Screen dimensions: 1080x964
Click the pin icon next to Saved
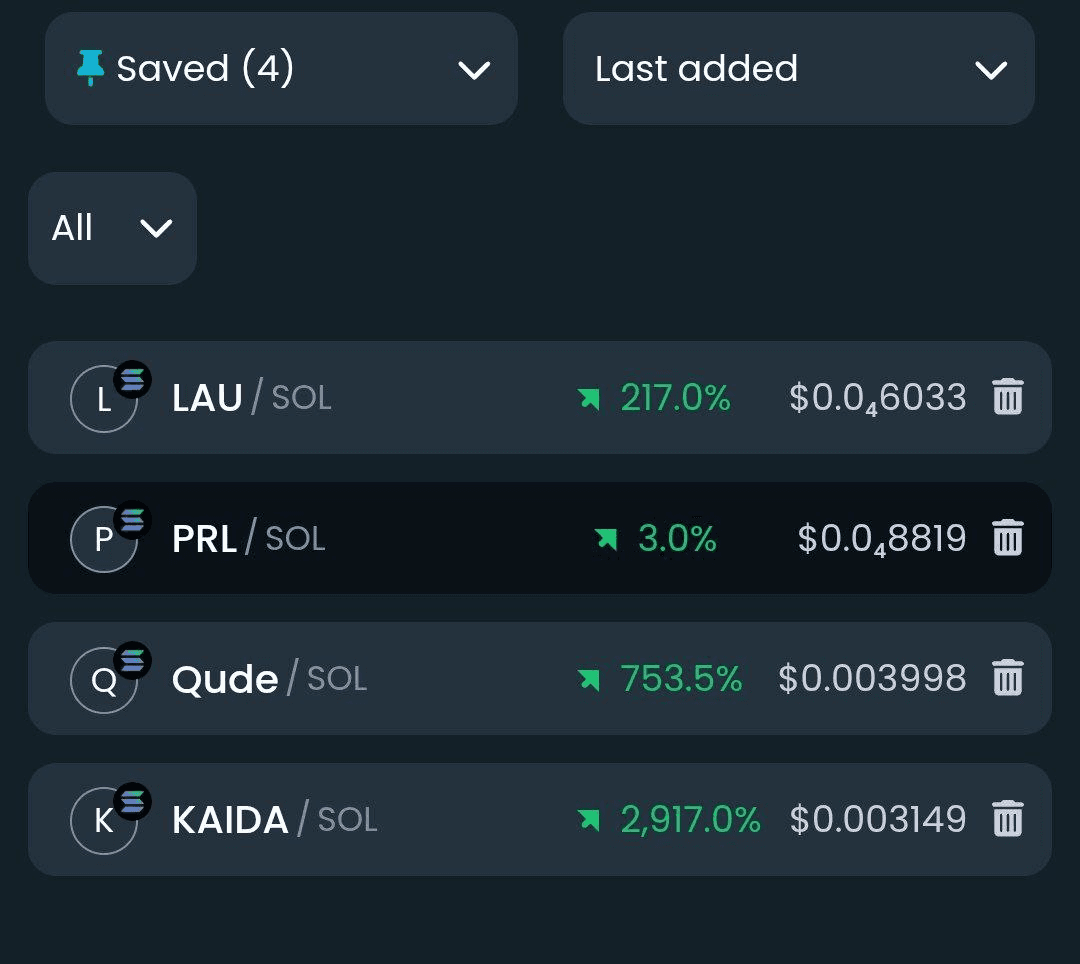90,68
